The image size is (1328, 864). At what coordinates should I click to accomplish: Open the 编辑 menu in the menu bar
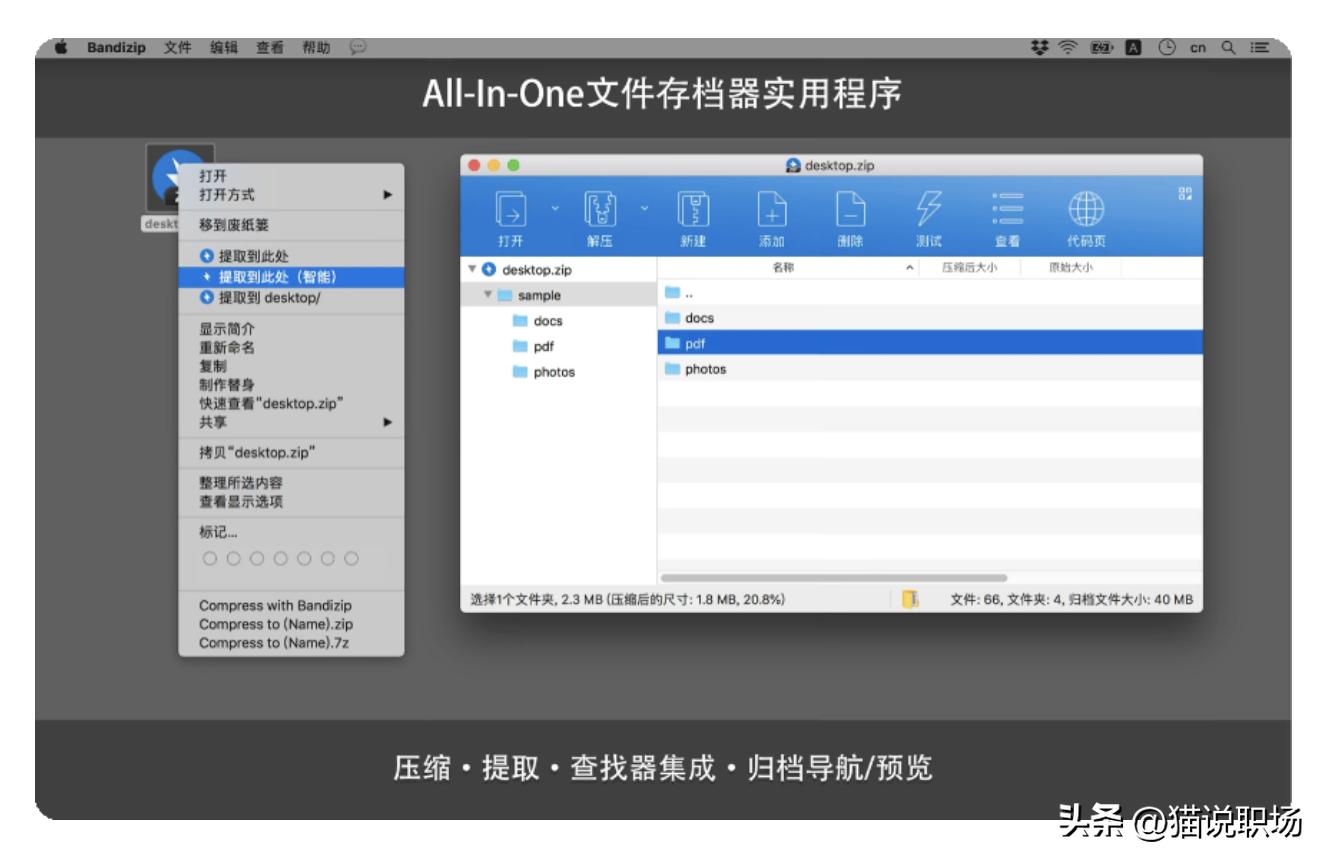tap(222, 48)
